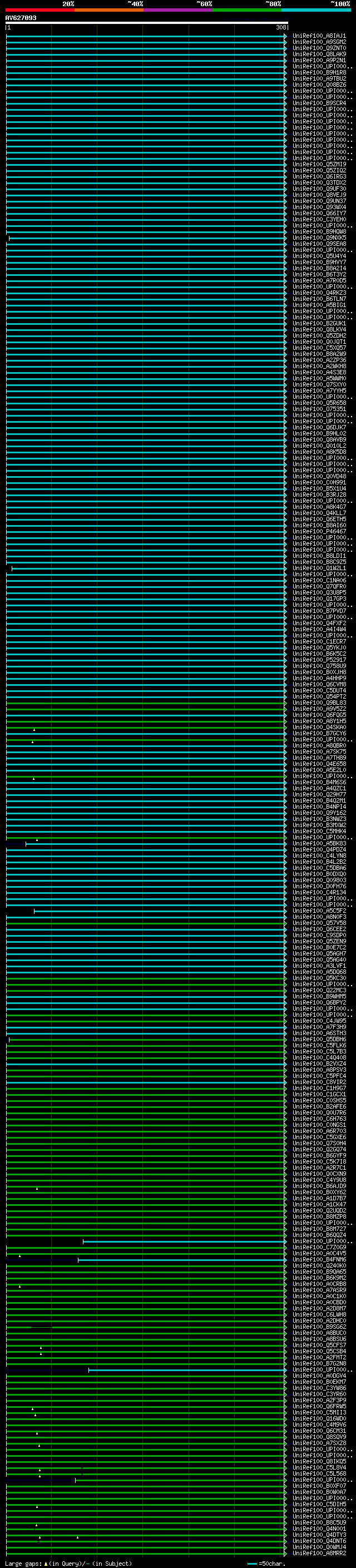
Task: Click the orange ~40% identity legend segment
Action: tap(109, 10)
